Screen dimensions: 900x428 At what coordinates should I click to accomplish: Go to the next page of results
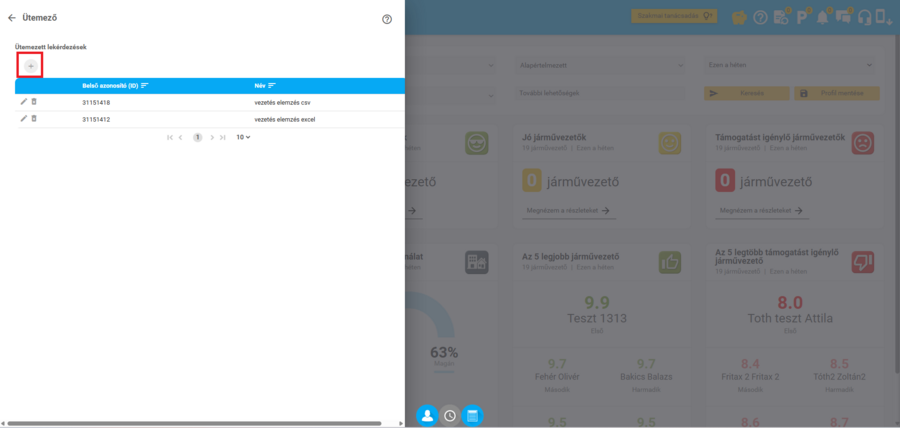[x=212, y=138]
